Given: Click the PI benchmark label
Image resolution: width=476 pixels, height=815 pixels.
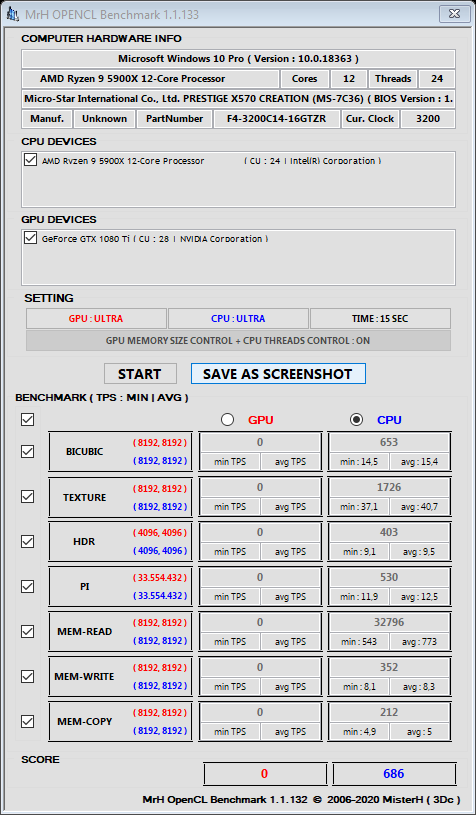Looking at the screenshot, I should coord(85,586).
